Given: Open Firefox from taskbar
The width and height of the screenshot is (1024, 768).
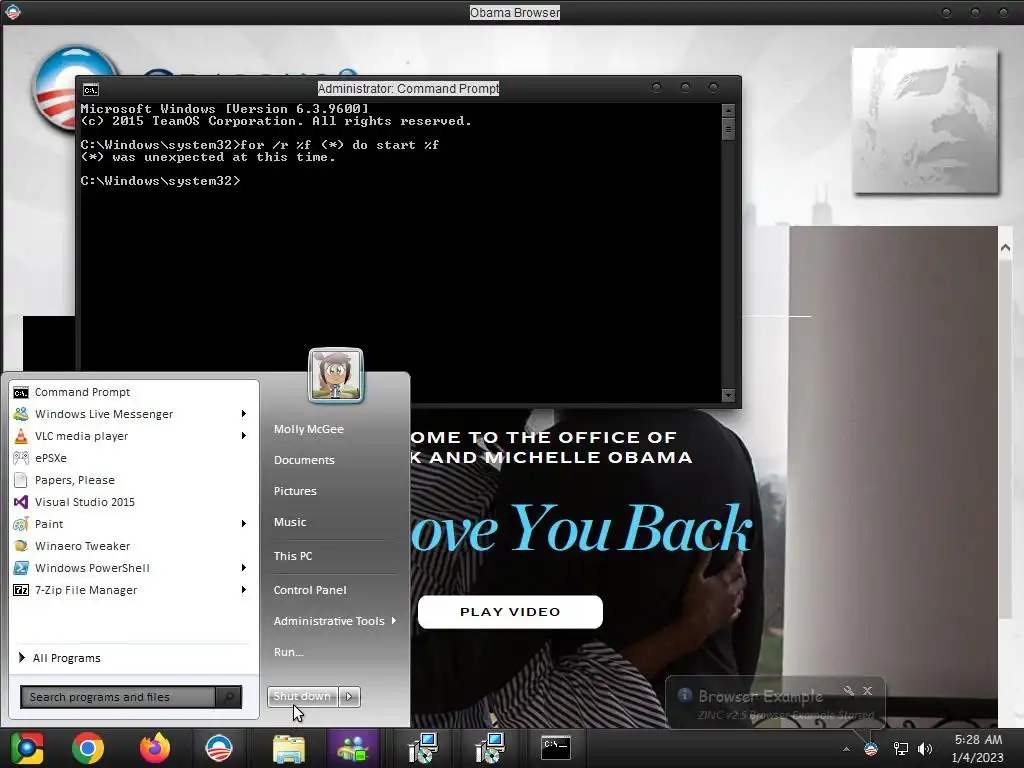Looking at the screenshot, I should (x=154, y=748).
